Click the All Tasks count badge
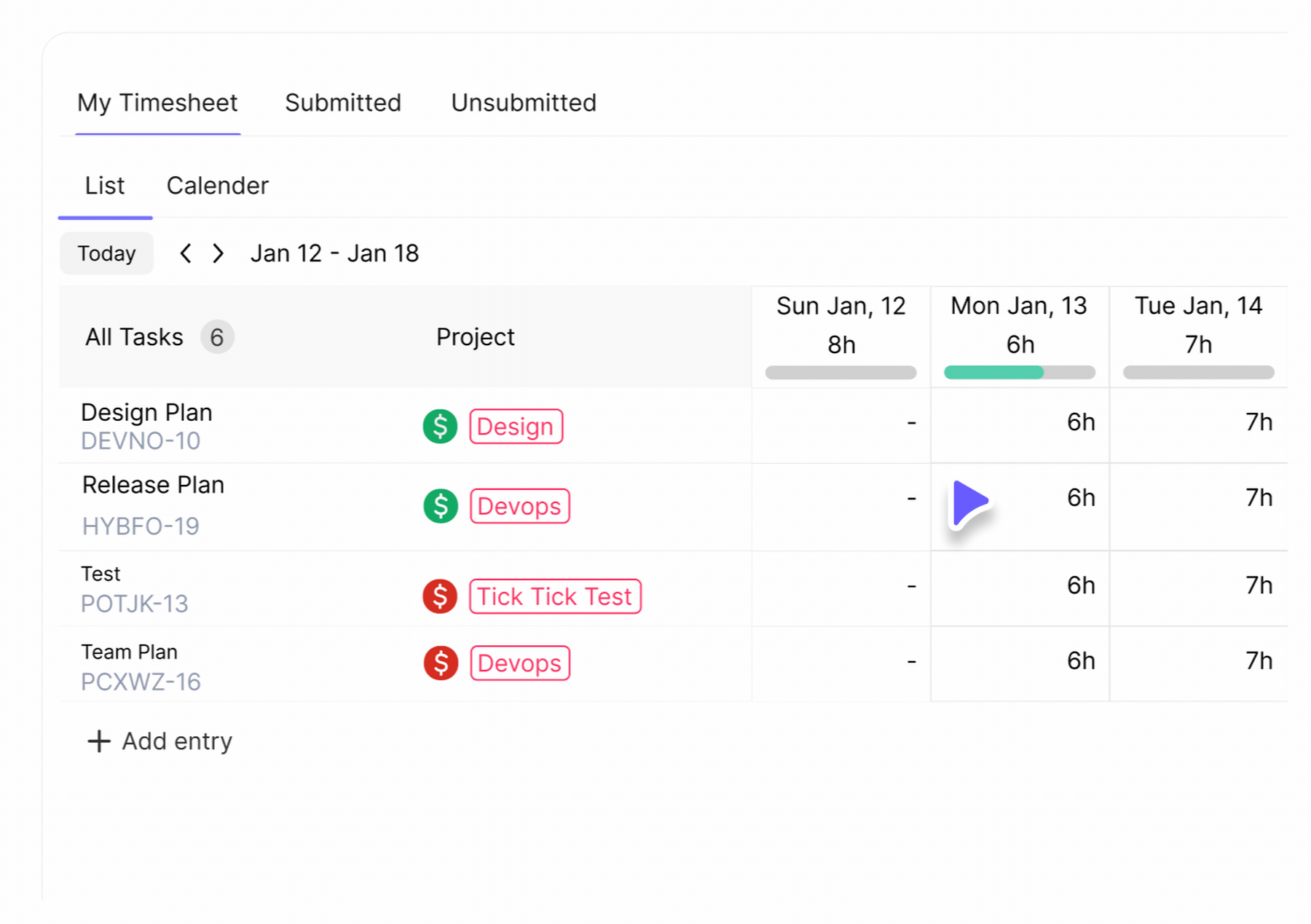1311x924 pixels. [216, 337]
